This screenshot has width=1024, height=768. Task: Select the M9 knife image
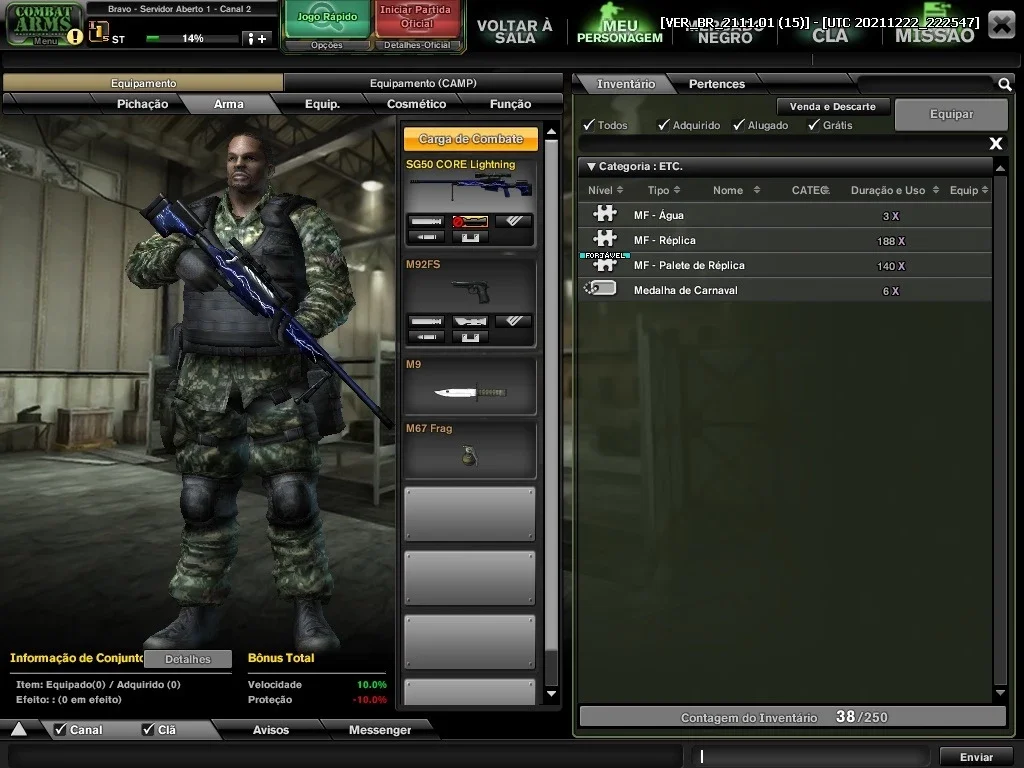coord(470,392)
